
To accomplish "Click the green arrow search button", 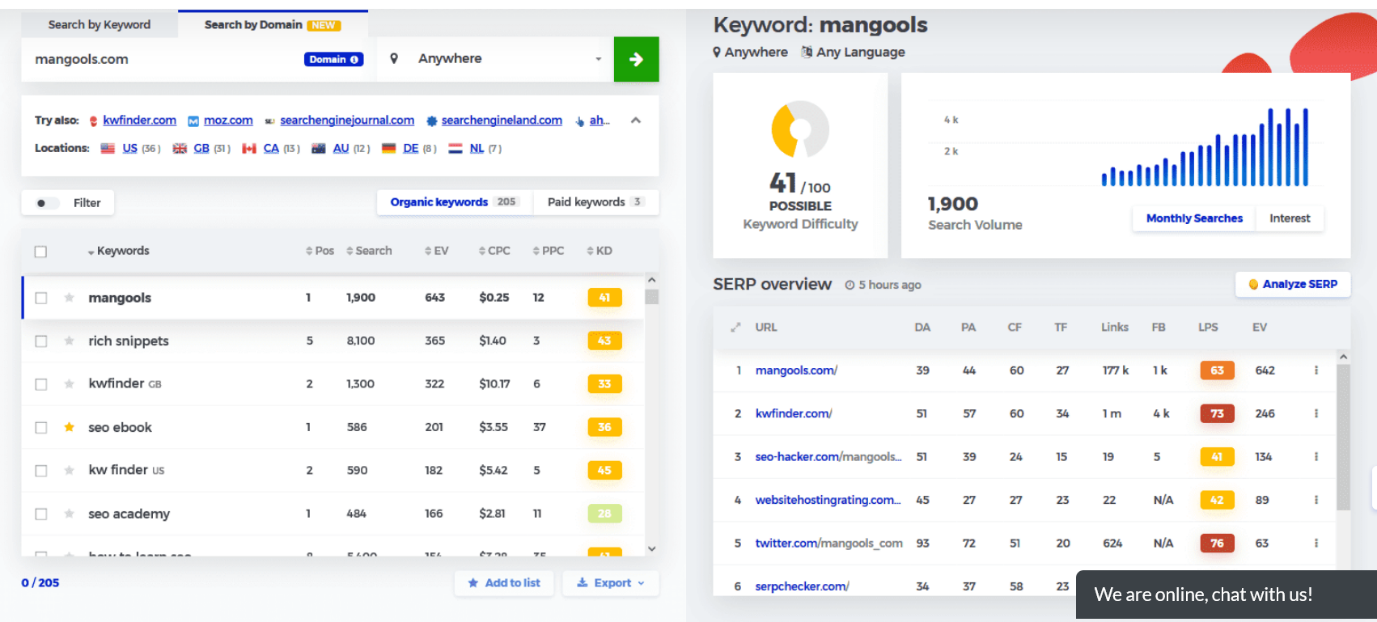I will click(x=636, y=59).
